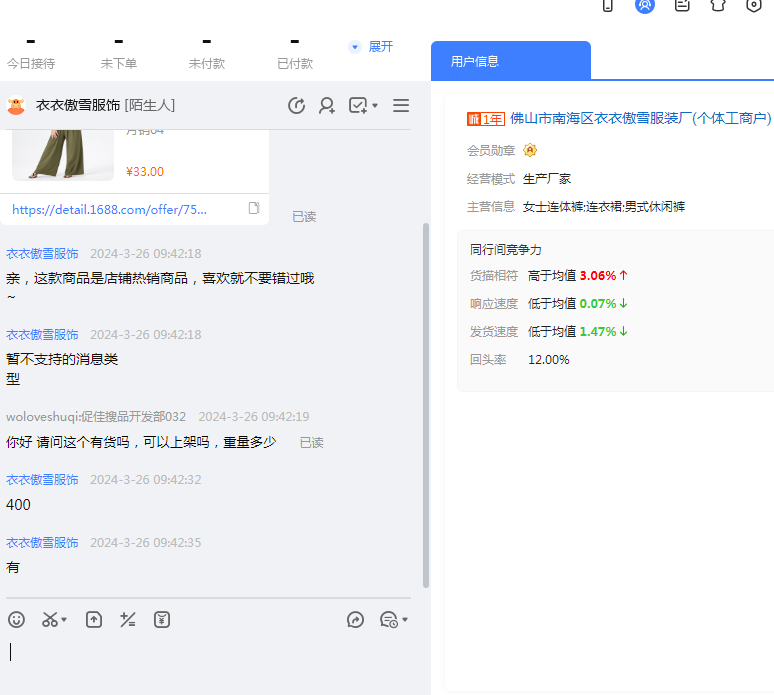Click the upload file icon
Screen dimensions: 774x695
click(94, 620)
